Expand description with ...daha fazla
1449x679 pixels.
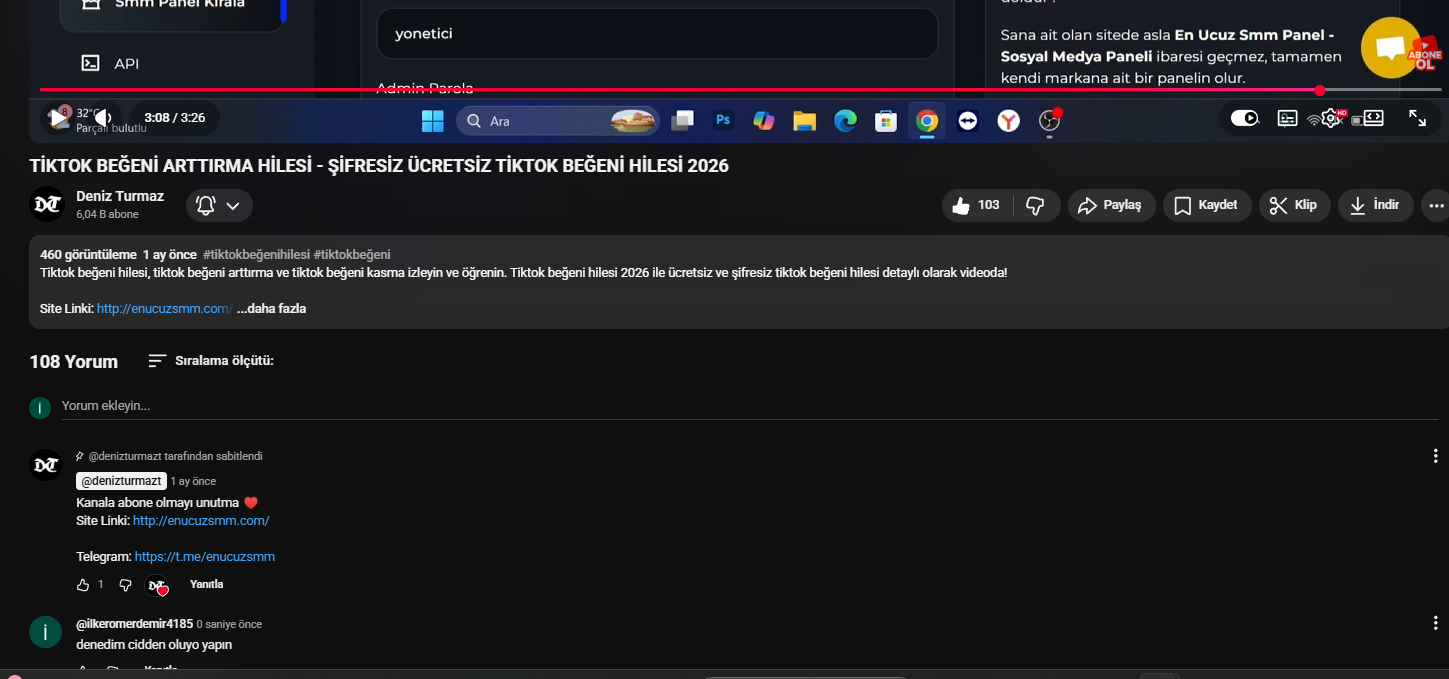[271, 309]
